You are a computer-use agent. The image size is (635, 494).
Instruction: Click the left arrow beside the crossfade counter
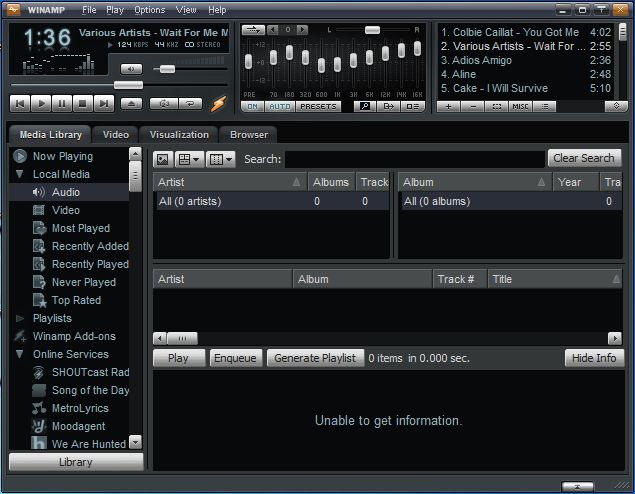coord(273,30)
